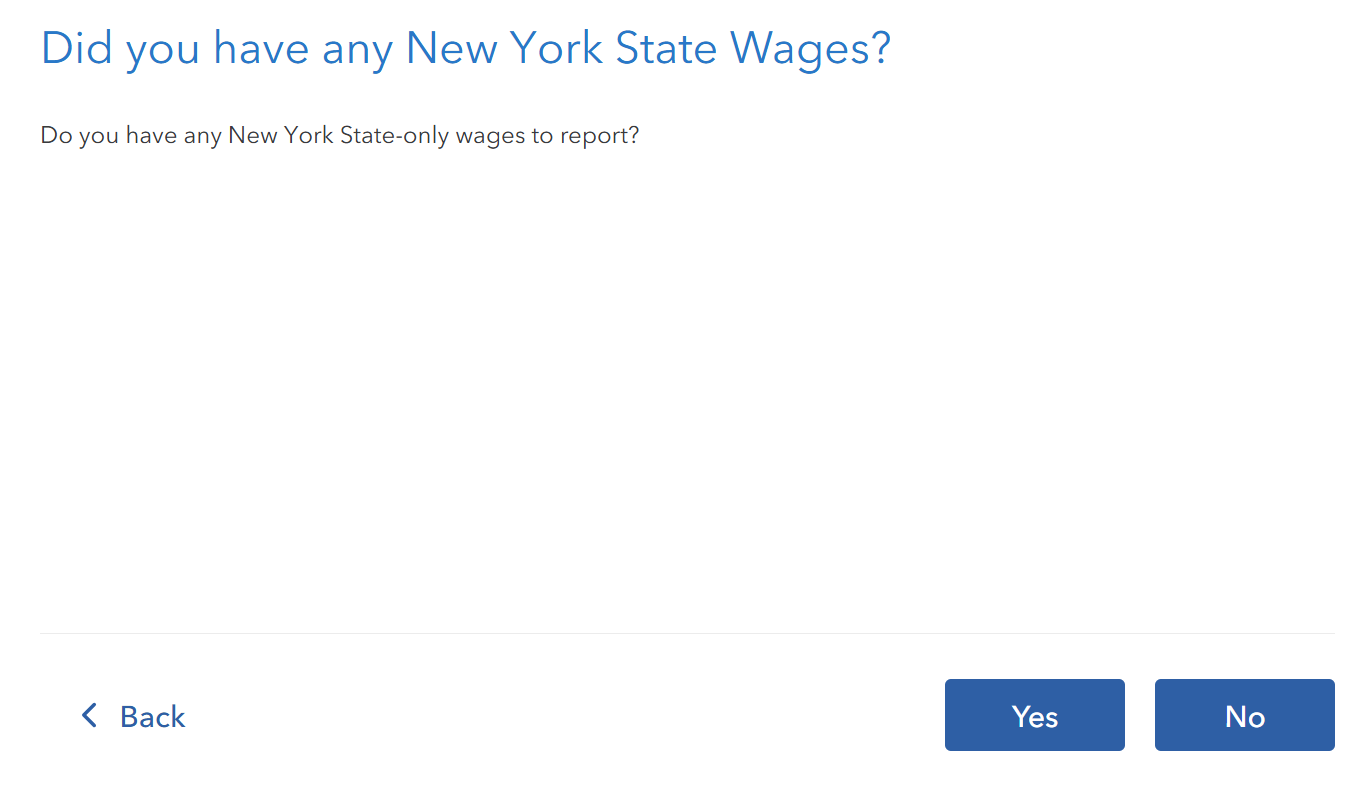Choose the blue Yes option
Screen dimensions: 1366x787
1034,715
